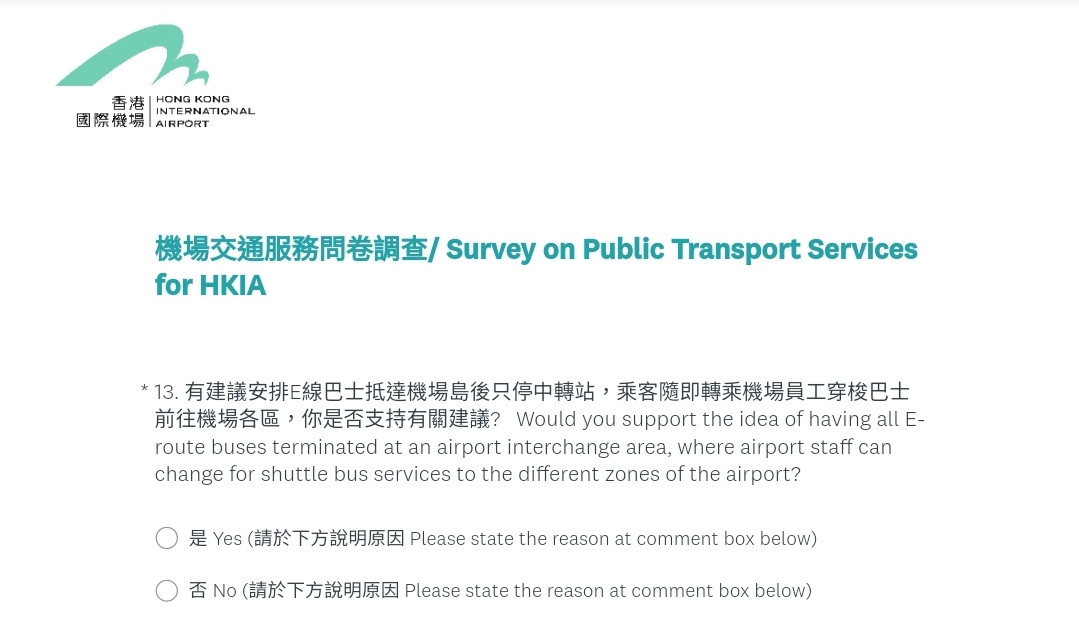Click 'Survey on Public Transport Services' heading

click(x=681, y=250)
